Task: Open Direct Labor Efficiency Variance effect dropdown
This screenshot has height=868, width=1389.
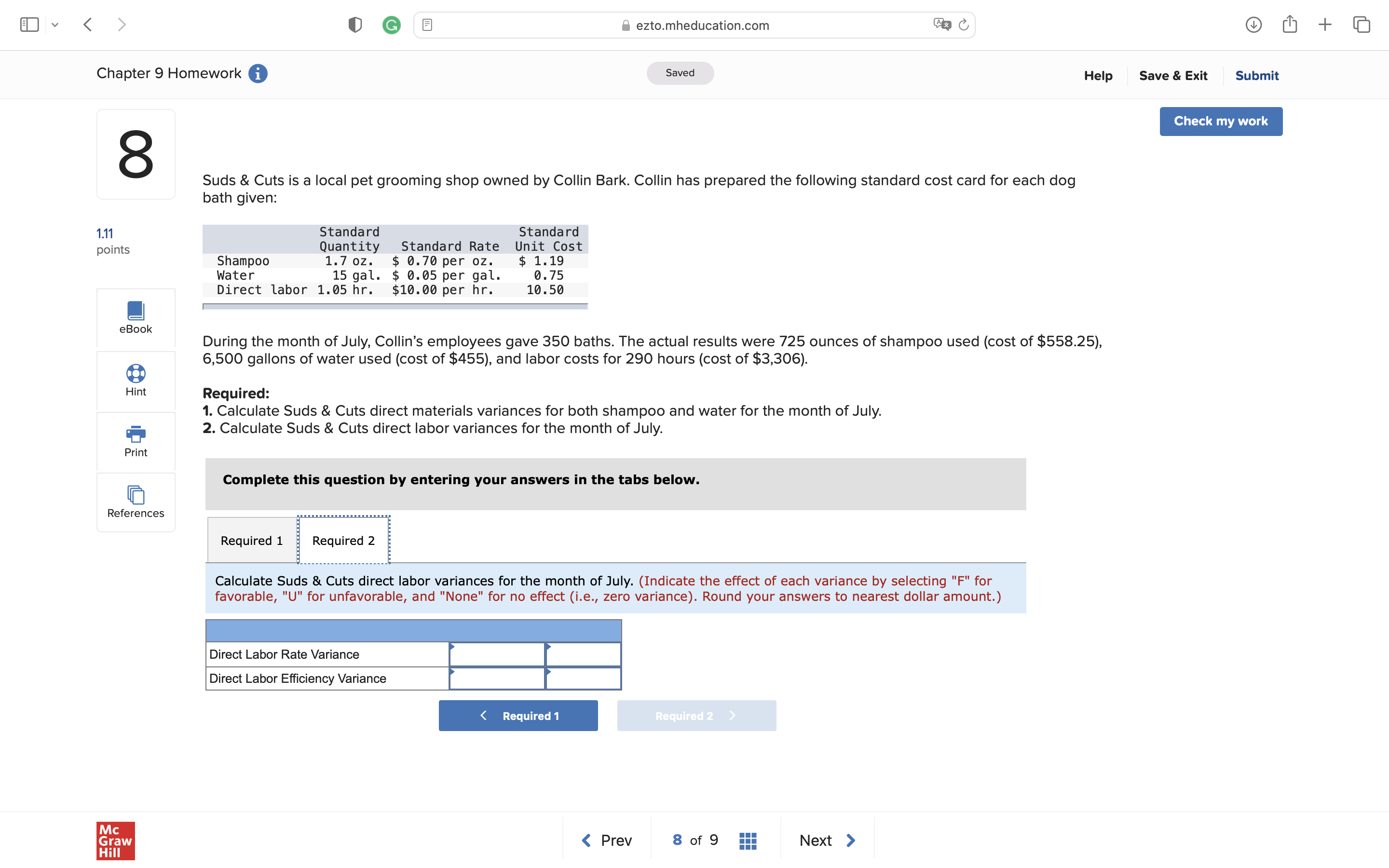Action: click(x=583, y=678)
